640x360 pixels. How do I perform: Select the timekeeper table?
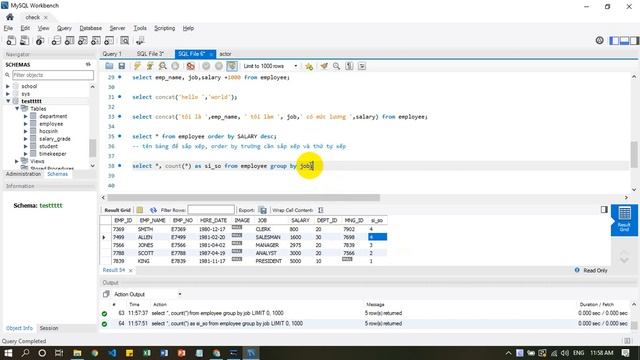(53, 154)
